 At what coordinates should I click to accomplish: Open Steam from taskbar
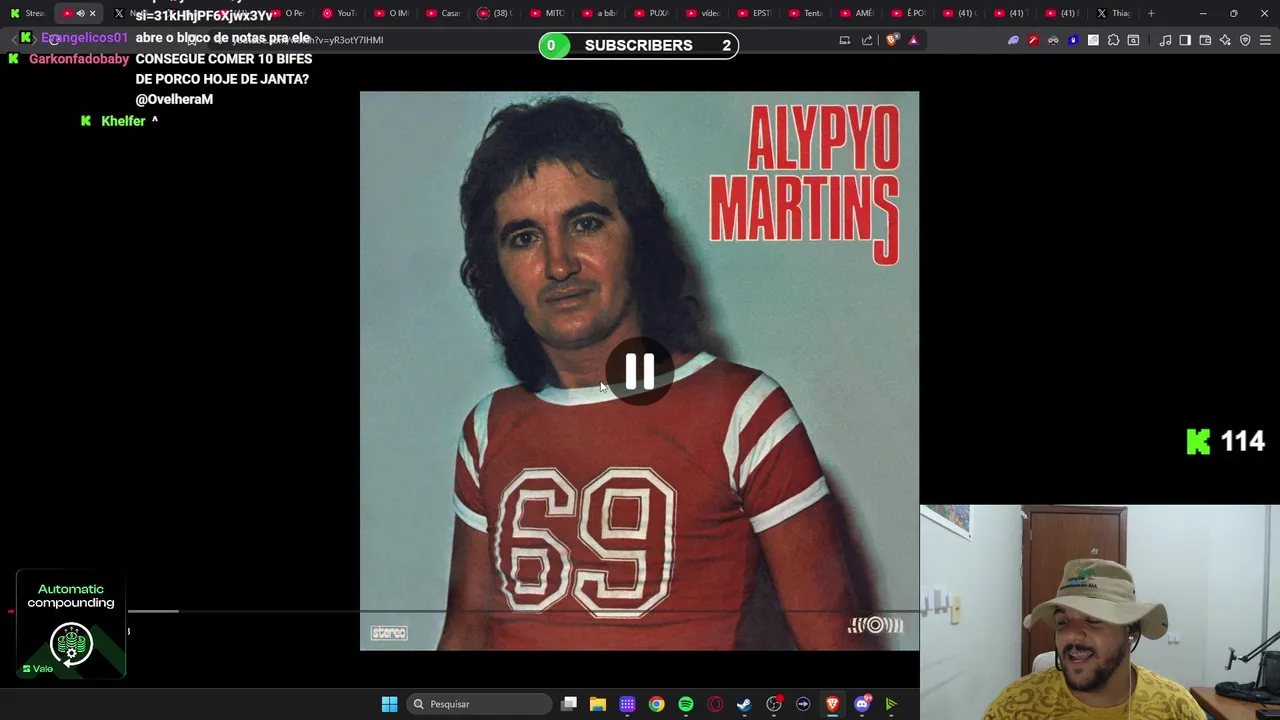tap(744, 704)
